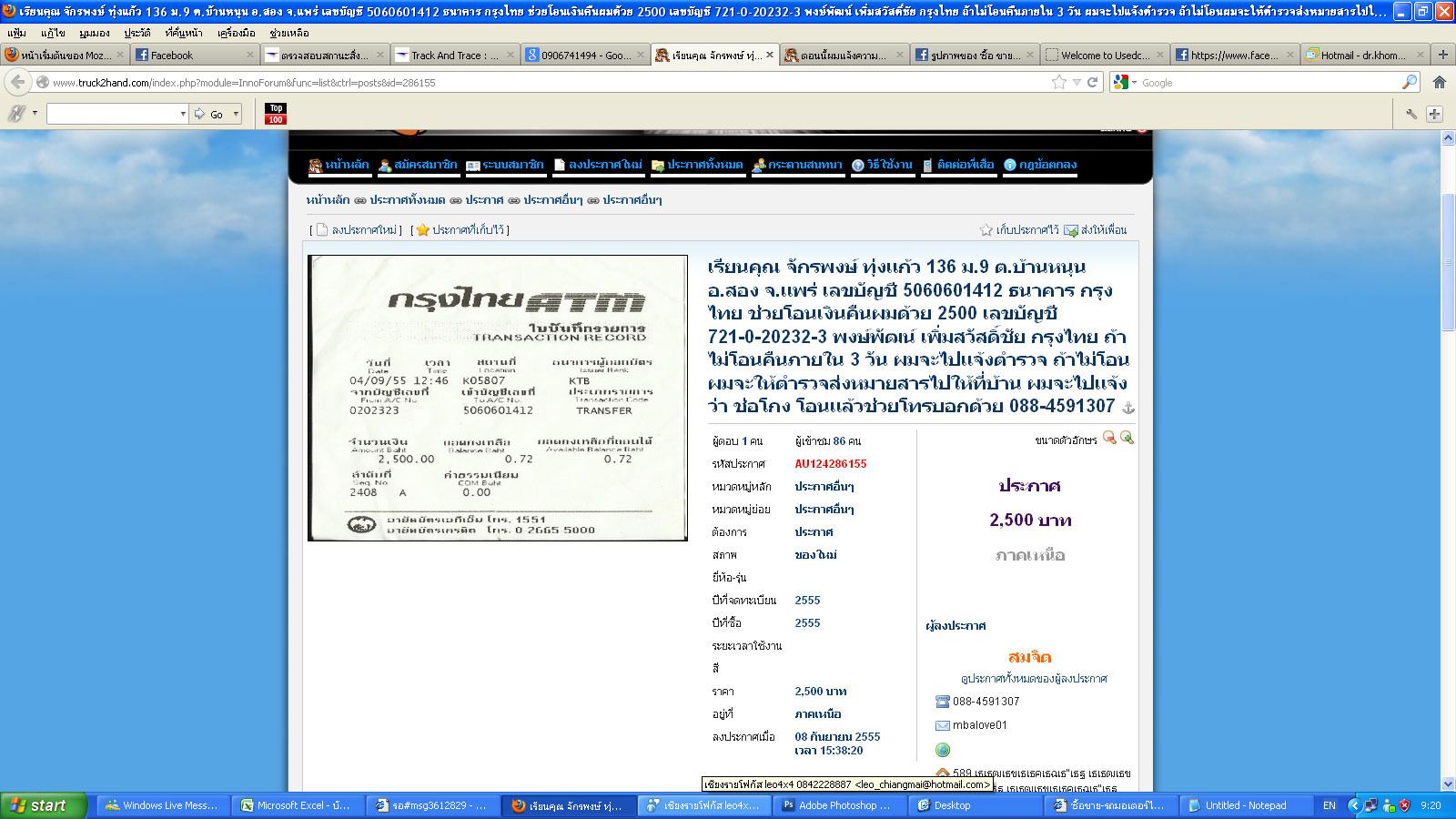Open the มุมมอง (View) menu
Image resolution: width=1456 pixels, height=819 pixels.
click(95, 33)
